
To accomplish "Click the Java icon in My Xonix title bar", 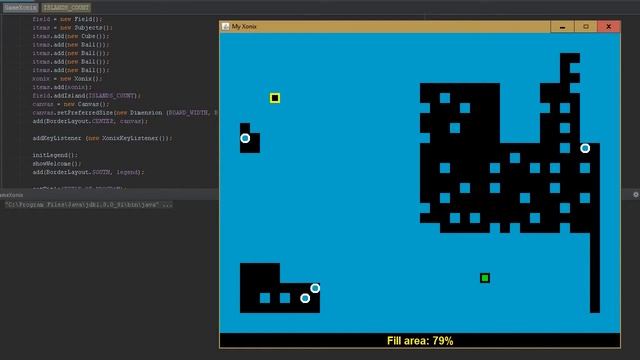I will tap(225, 27).
